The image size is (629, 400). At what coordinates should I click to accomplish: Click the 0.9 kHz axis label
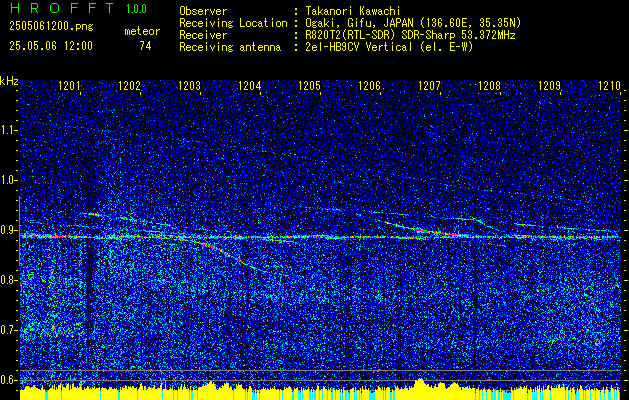[x=9, y=230]
